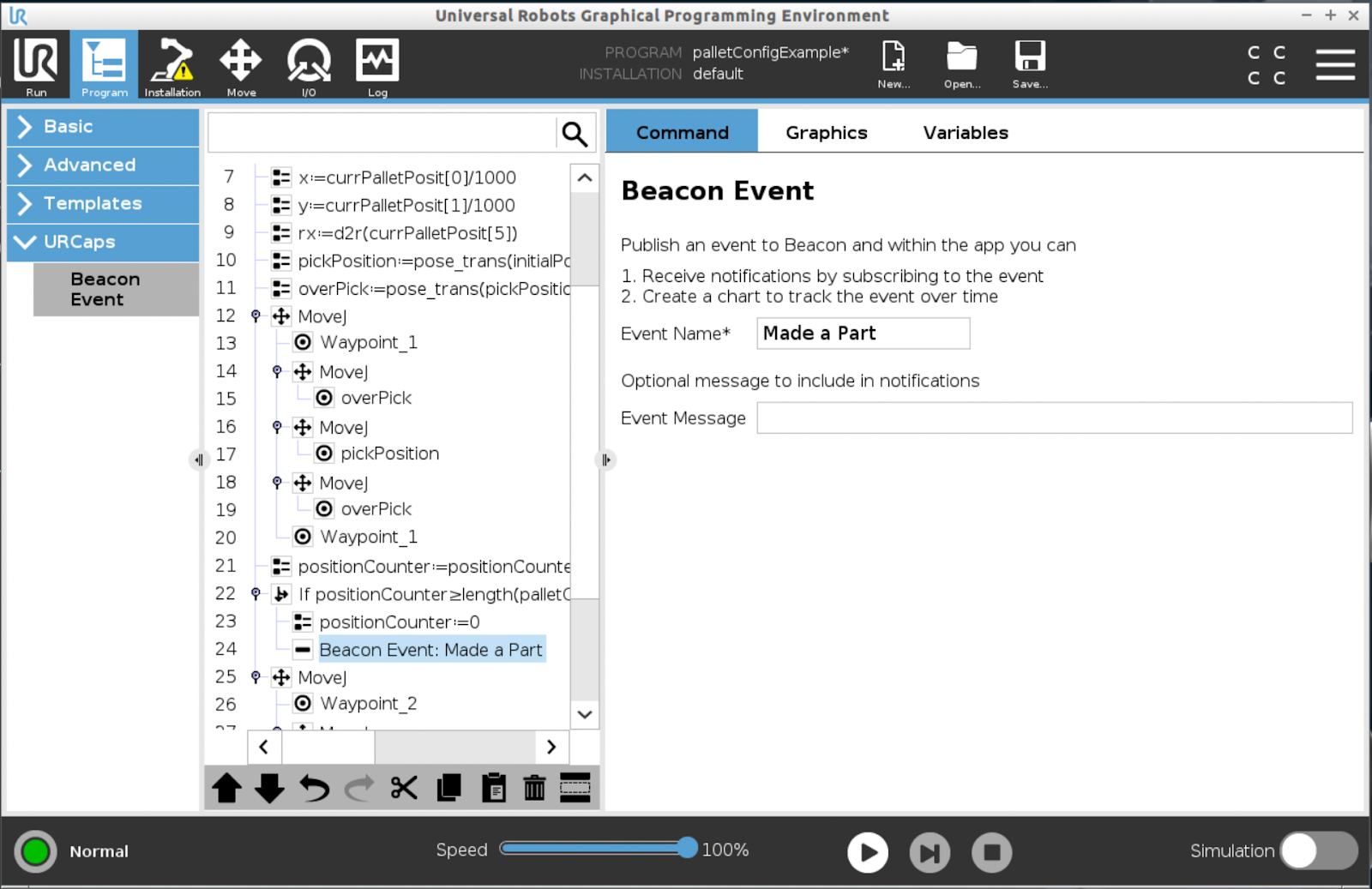Click the Event Message field

1054,418
